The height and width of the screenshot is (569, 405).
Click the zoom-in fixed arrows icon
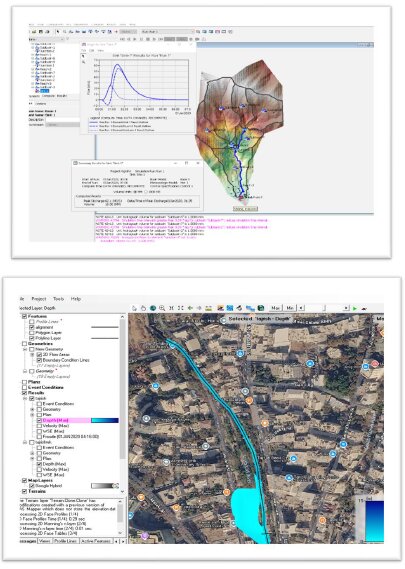click(172, 308)
